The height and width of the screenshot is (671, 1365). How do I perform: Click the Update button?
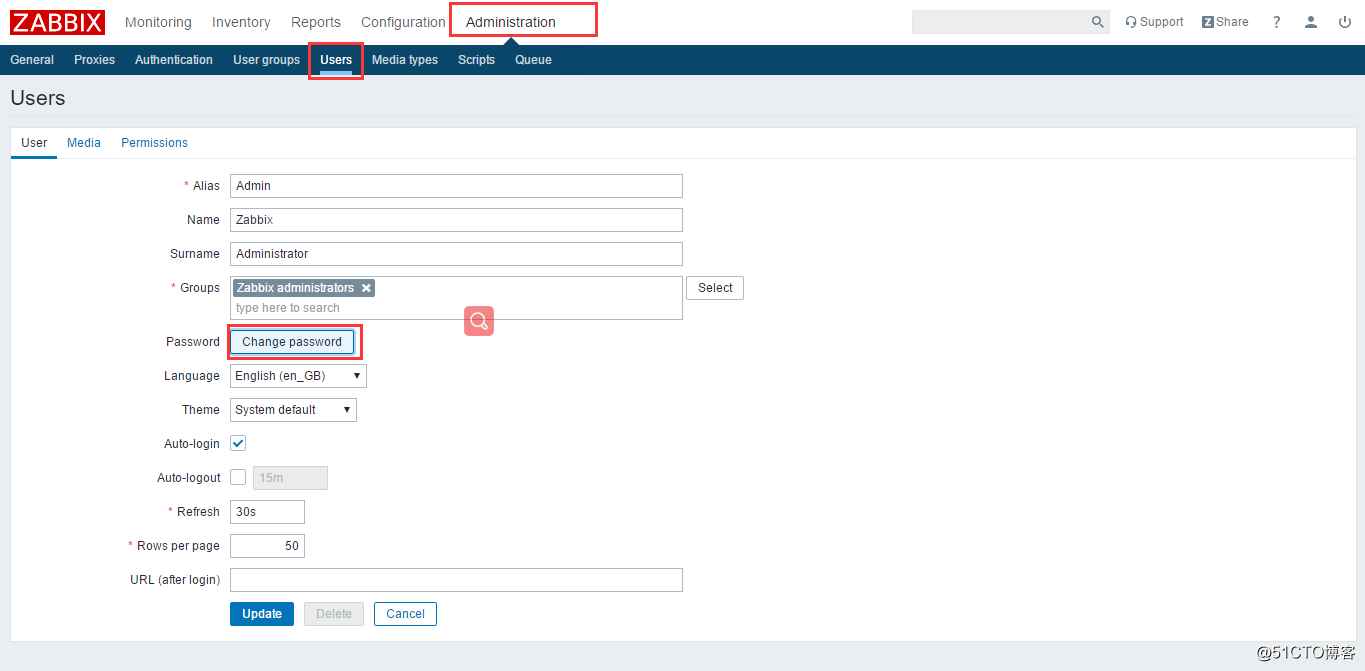261,613
